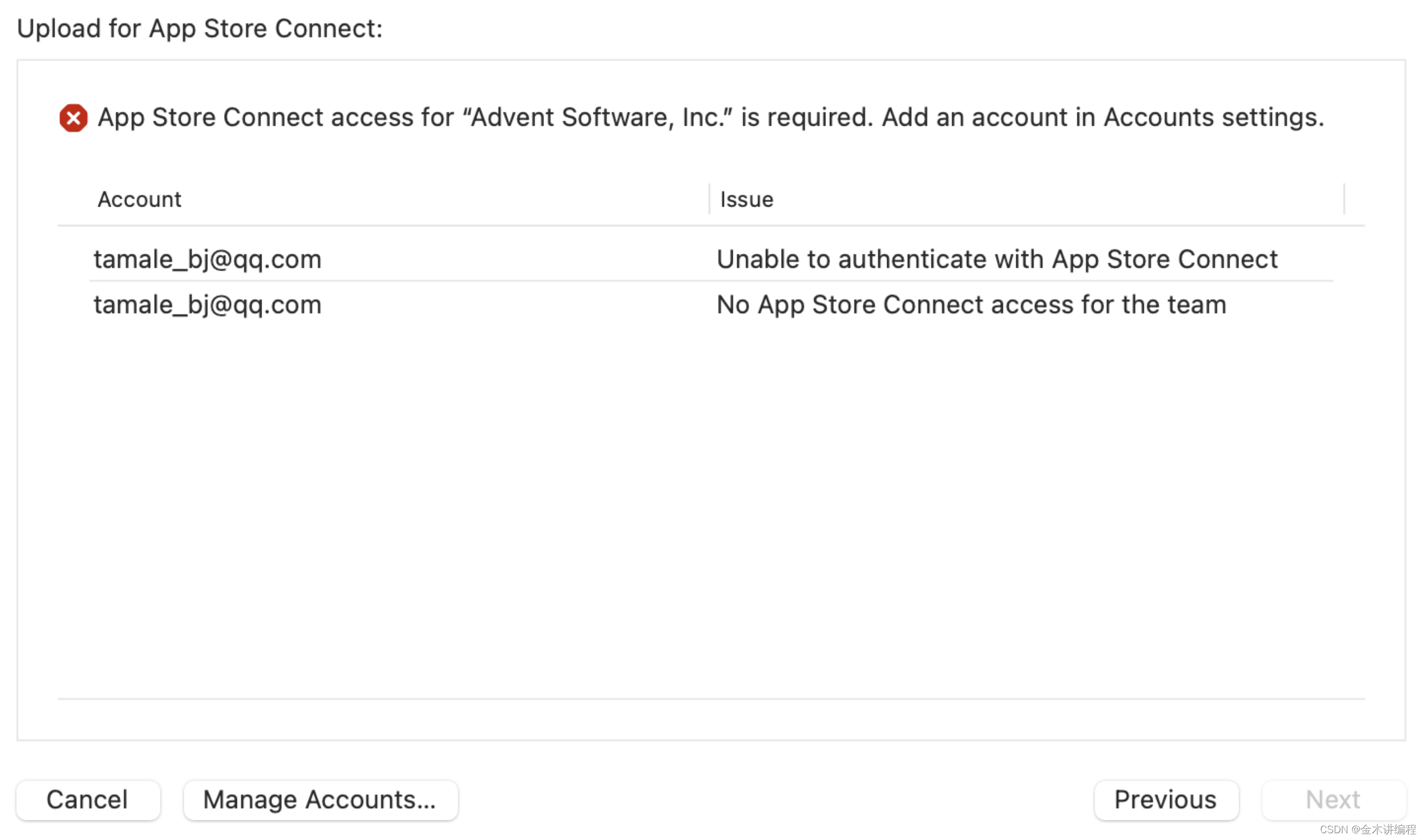This screenshot has height=840, width=1425.
Task: Click the 'Accounts settings' phrase in the error
Action: point(1213,118)
